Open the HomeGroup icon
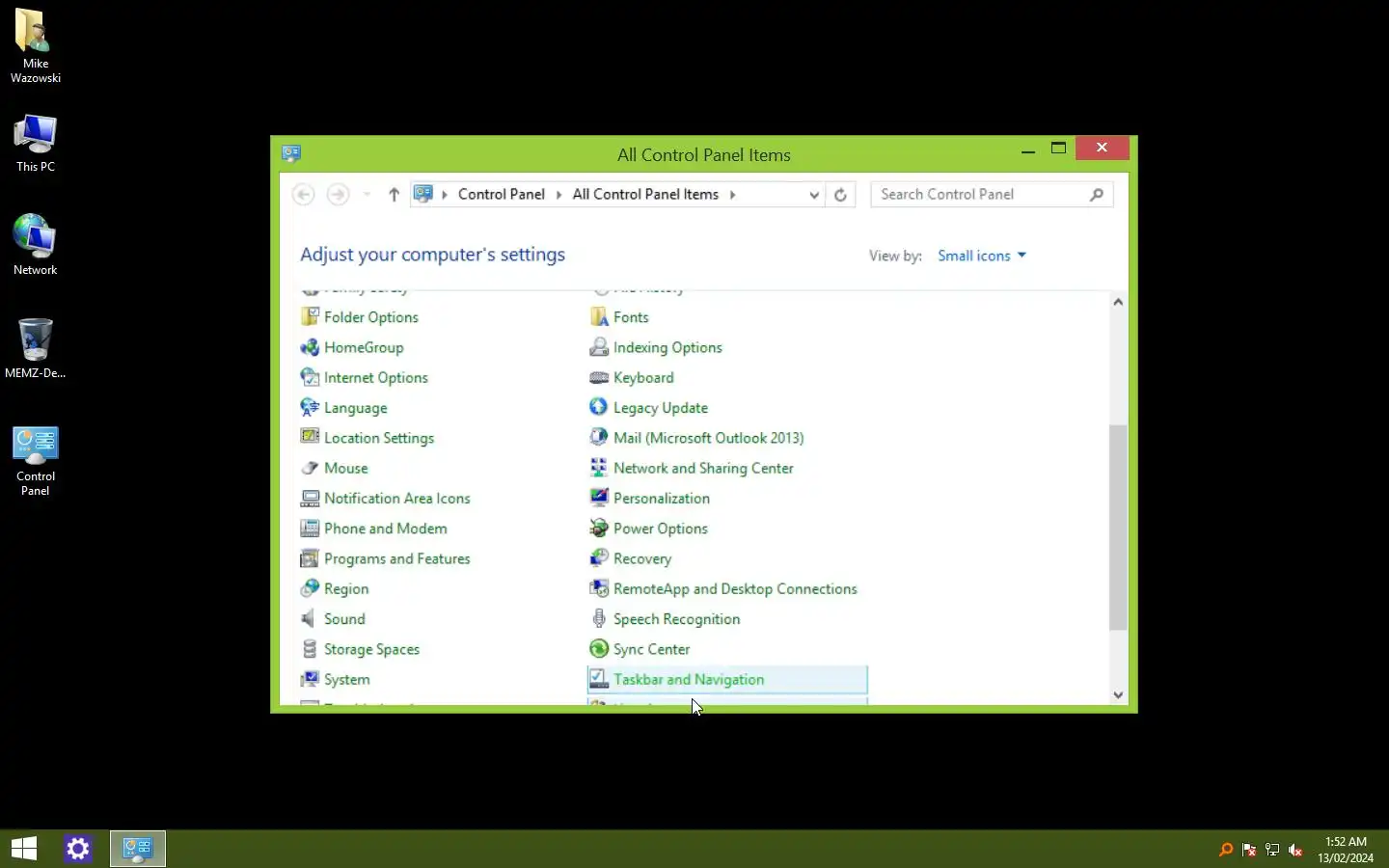Viewport: 1389px width, 868px height. pyautogui.click(x=310, y=347)
